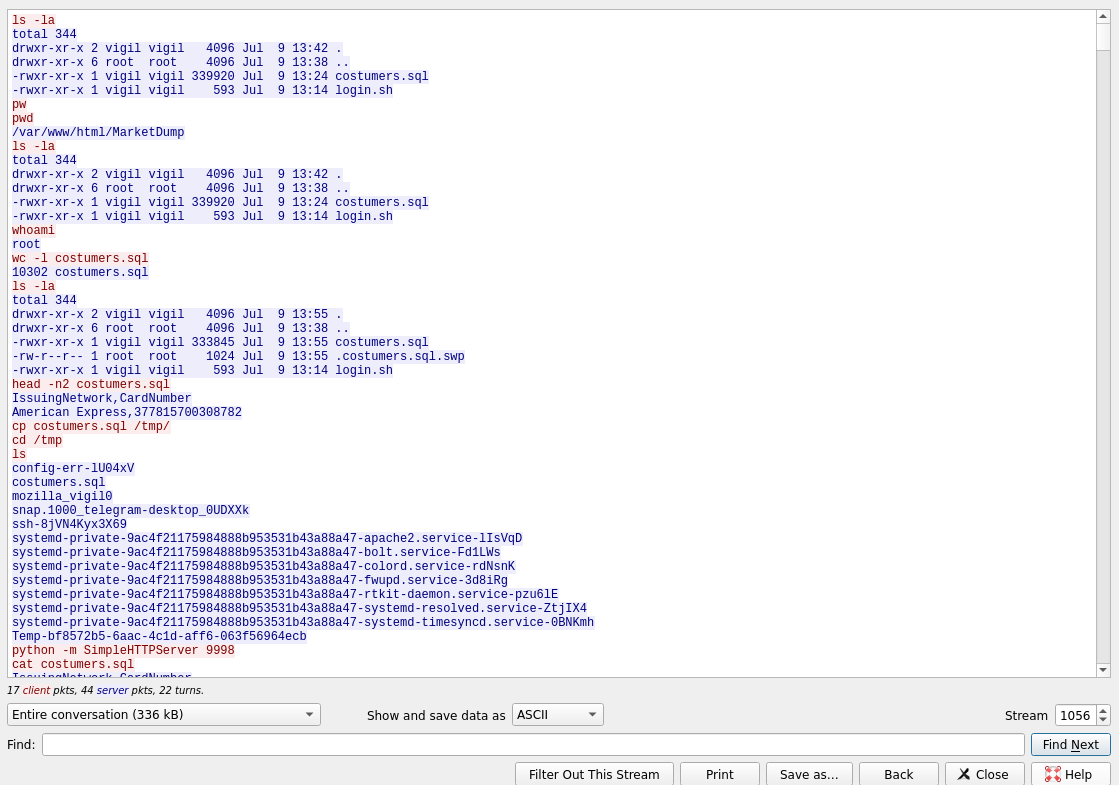Save the stream with Save as...
This screenshot has height=785, width=1119.
808,774
